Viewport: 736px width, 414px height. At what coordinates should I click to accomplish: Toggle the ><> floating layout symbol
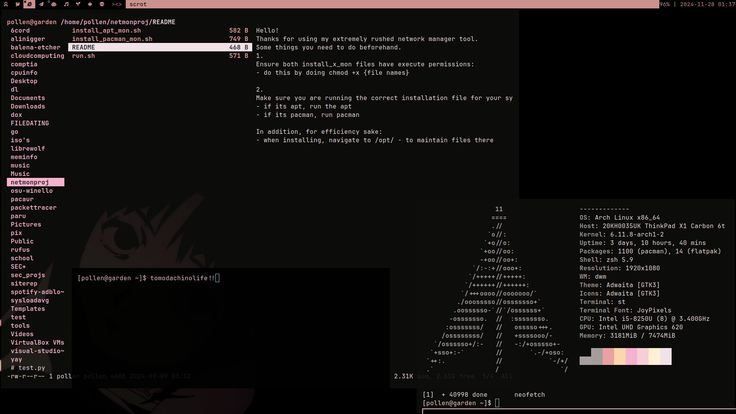pyautogui.click(x=117, y=4)
